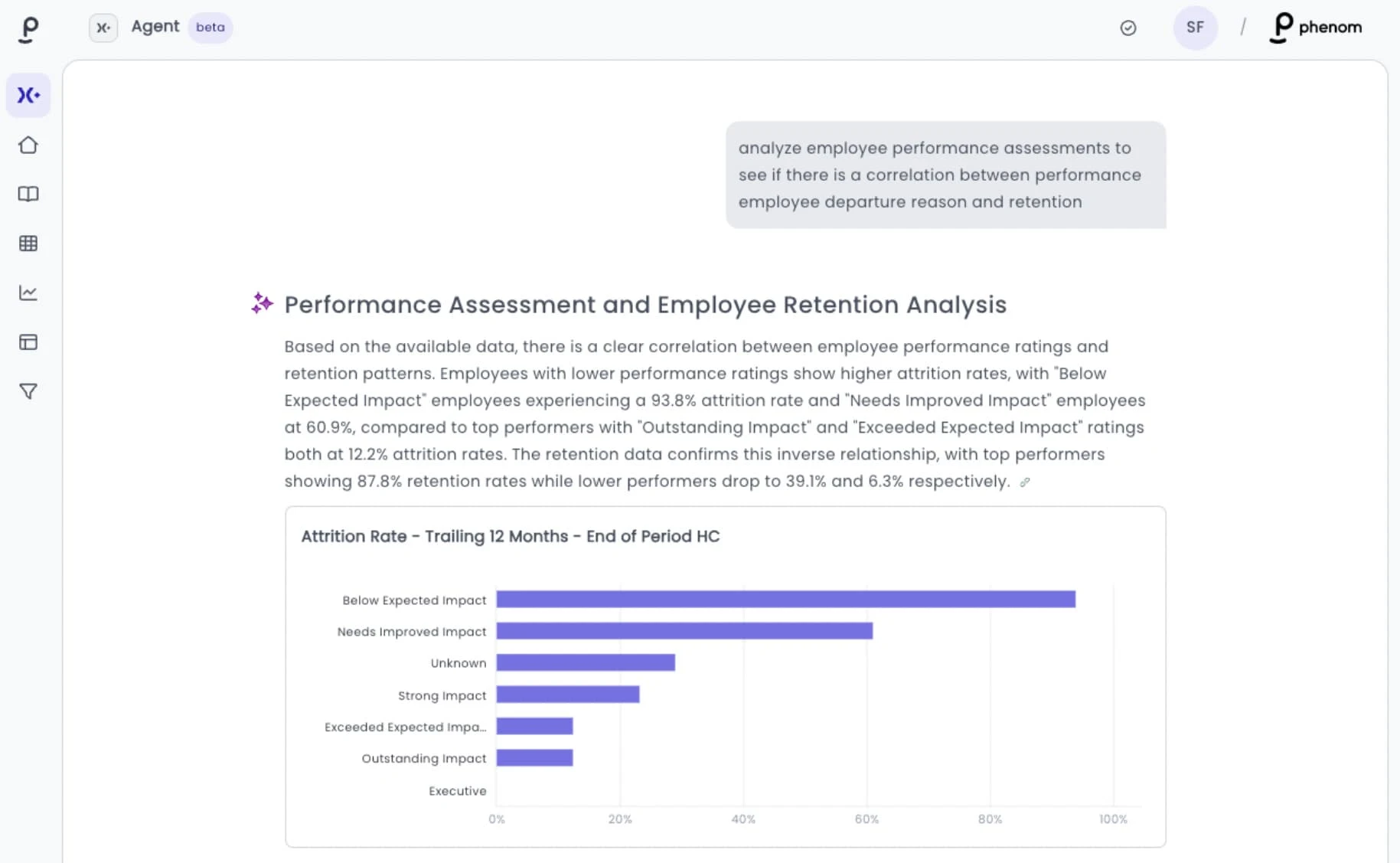The width and height of the screenshot is (1400, 863).
Task: Open the X+ Agent icon in sidebar
Action: point(28,95)
